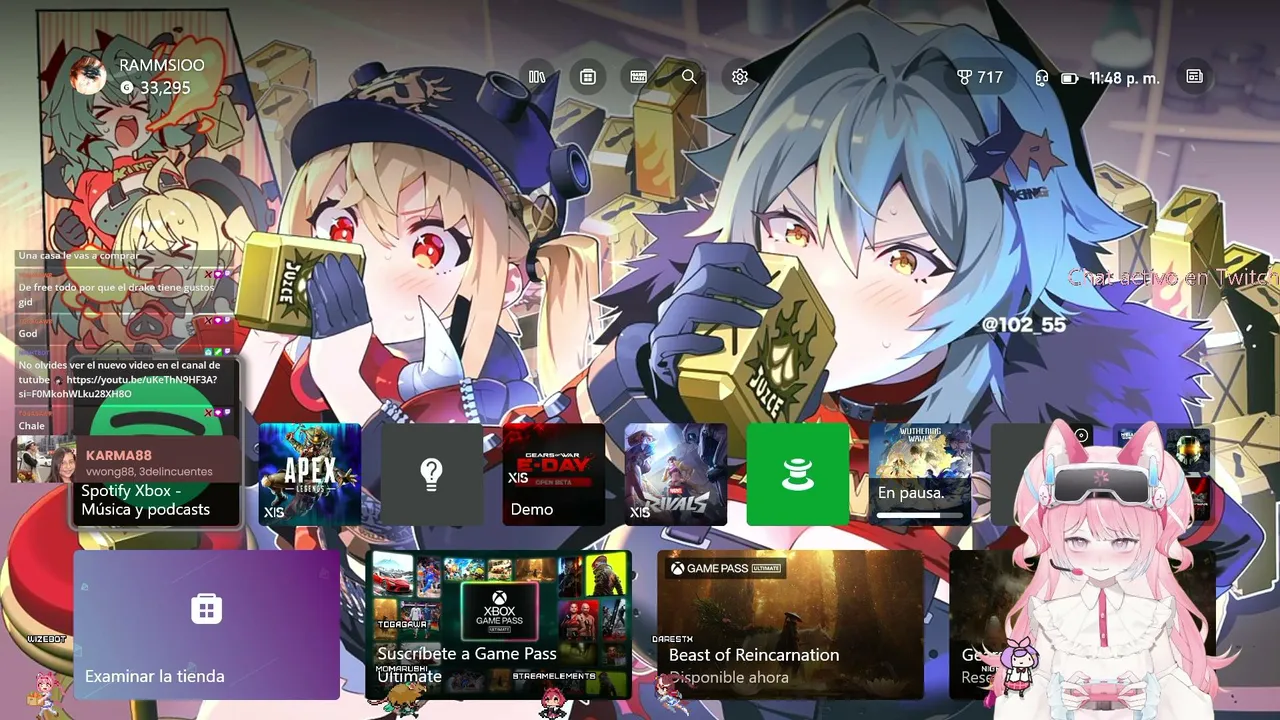Open the Wuthering Waves tile
1280x720 pixels.
919,474
